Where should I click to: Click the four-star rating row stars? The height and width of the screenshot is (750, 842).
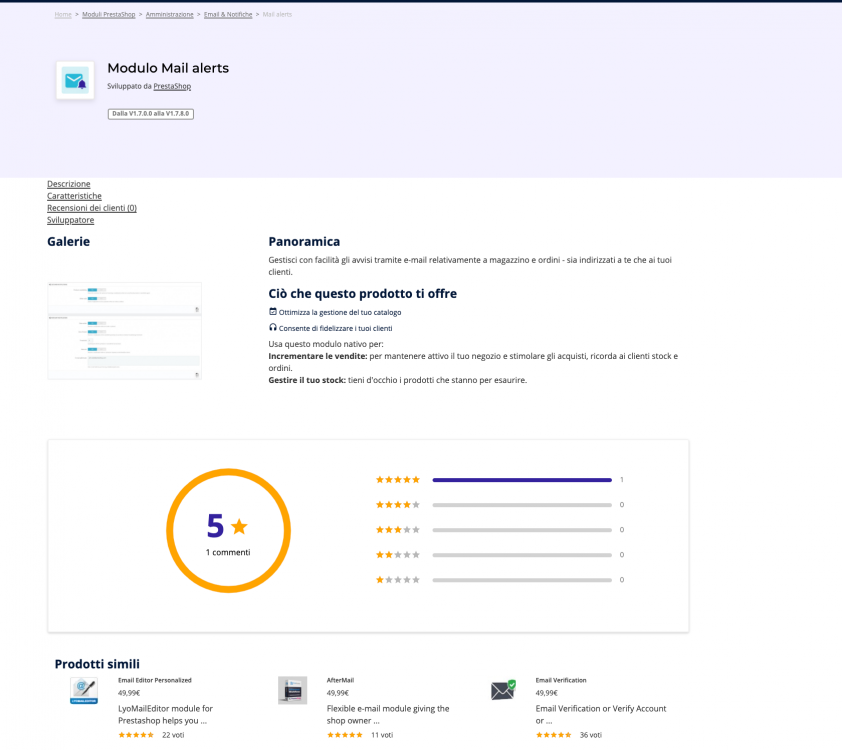pos(397,505)
